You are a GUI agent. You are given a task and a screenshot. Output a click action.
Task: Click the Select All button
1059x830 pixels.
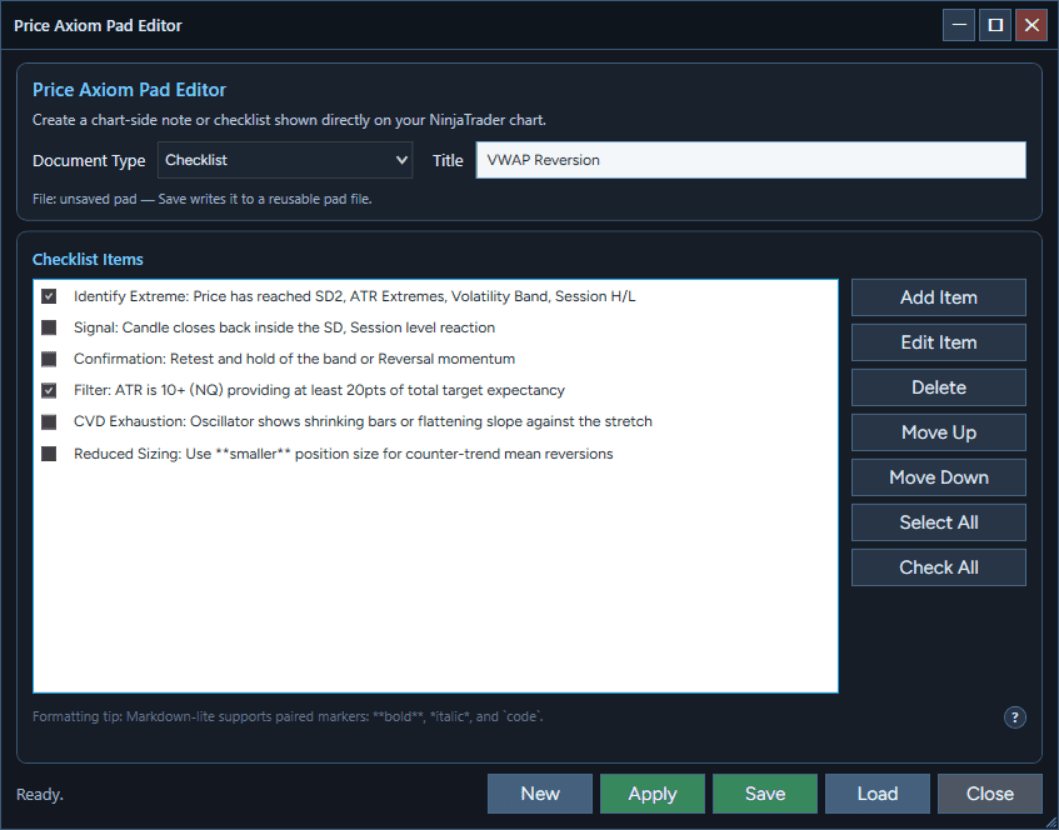938,523
